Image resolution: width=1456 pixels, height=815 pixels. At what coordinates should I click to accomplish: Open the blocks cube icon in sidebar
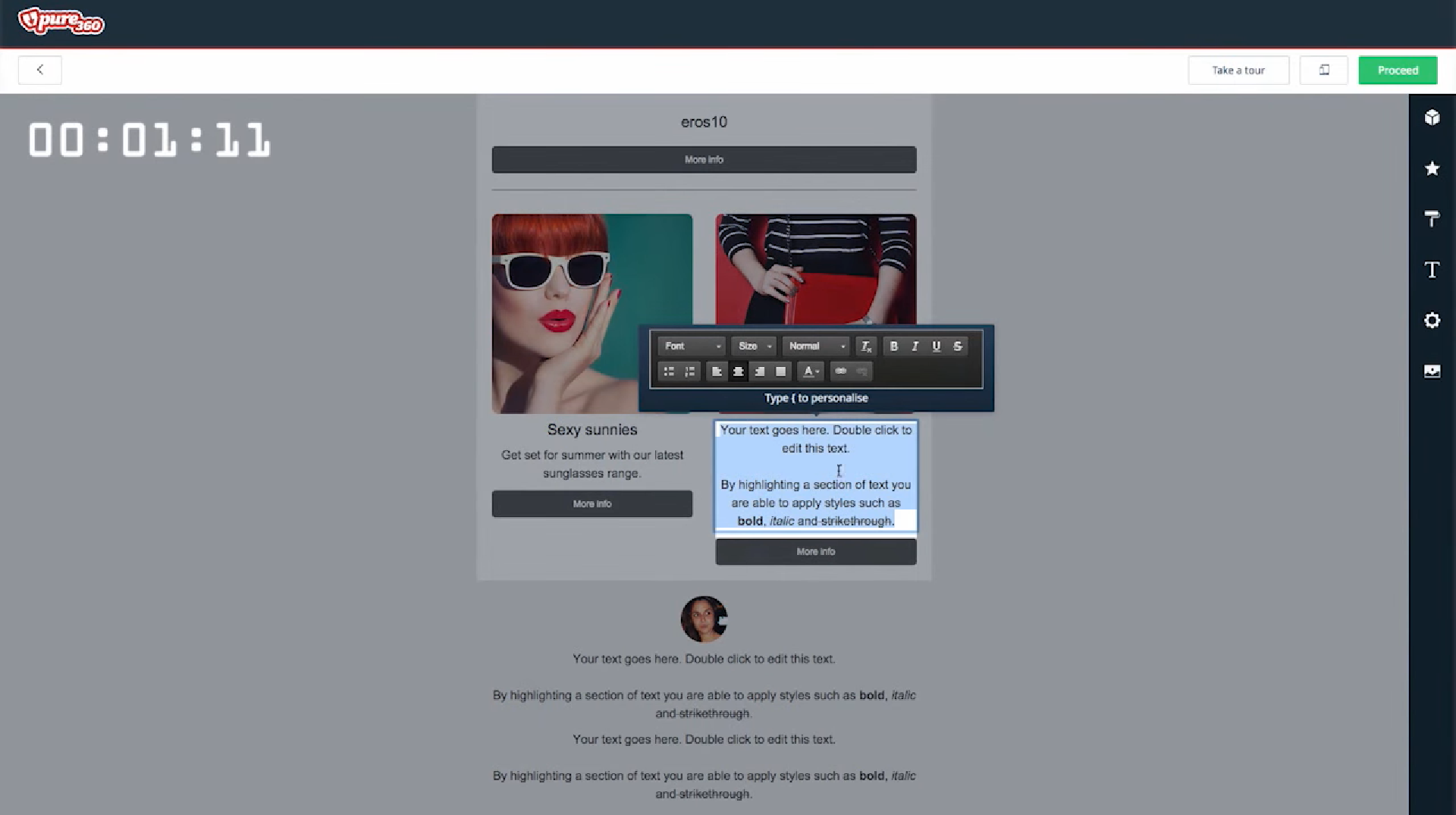click(x=1432, y=118)
